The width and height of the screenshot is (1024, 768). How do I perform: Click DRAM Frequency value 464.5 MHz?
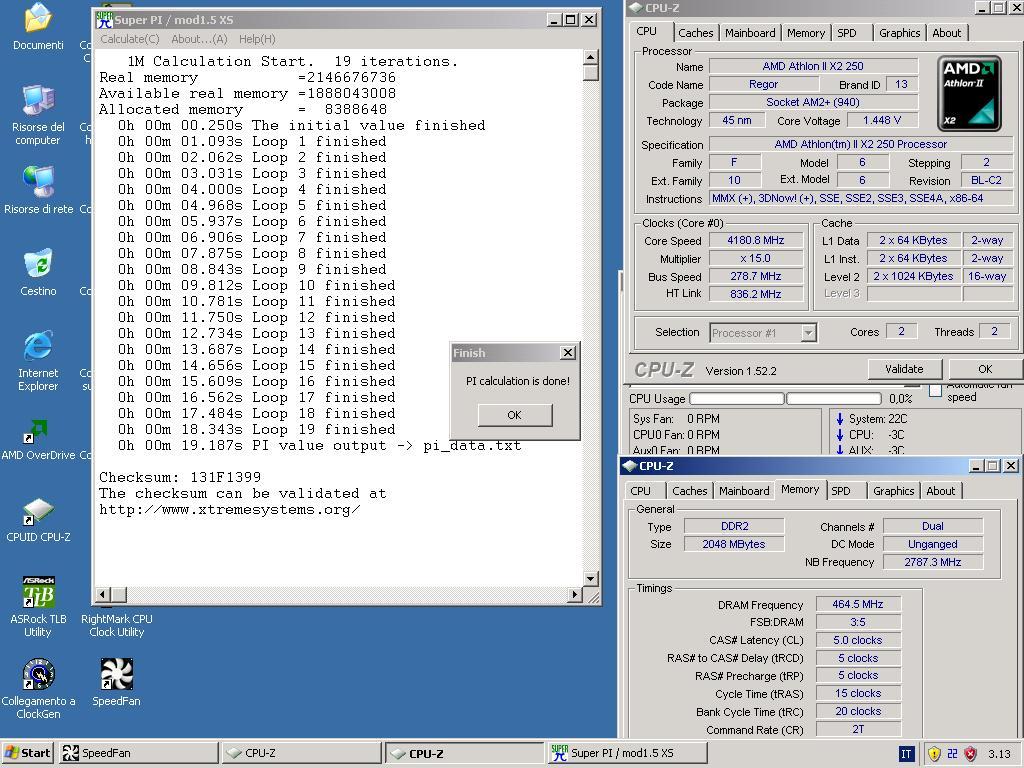tap(858, 604)
